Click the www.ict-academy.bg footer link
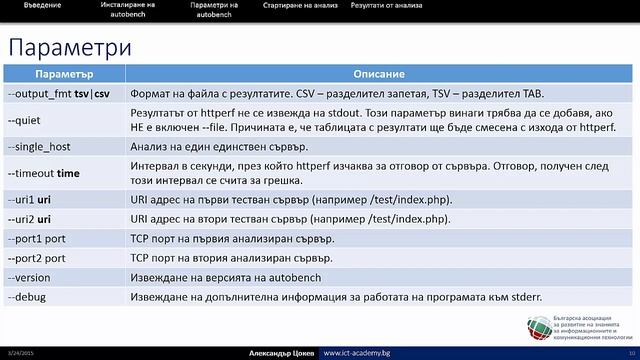 click(357, 353)
